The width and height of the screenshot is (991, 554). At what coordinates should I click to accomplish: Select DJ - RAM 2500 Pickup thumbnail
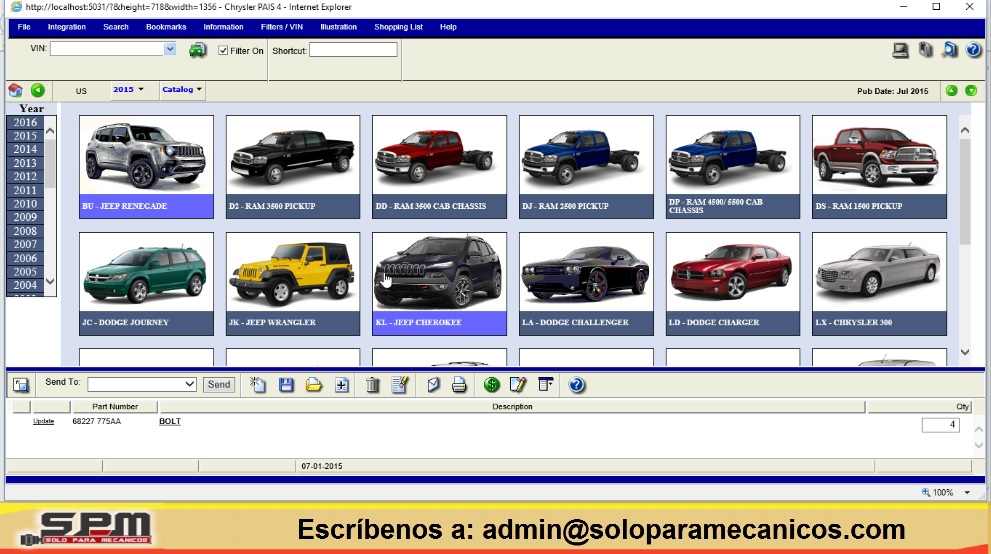point(586,167)
